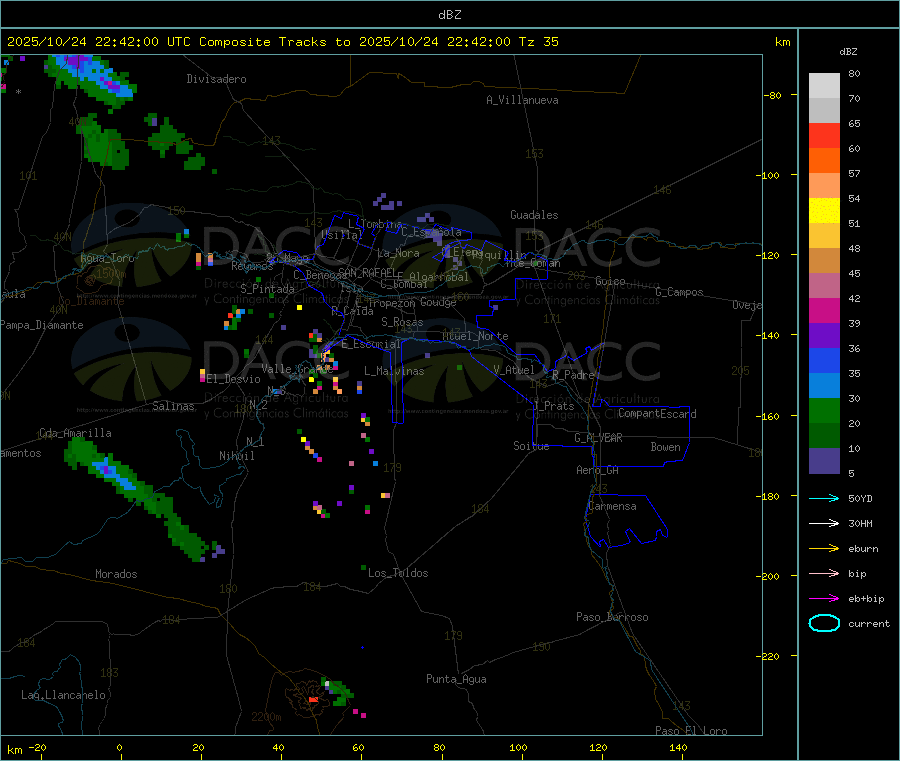Click the 'Punta_Agua' map label

tap(456, 679)
